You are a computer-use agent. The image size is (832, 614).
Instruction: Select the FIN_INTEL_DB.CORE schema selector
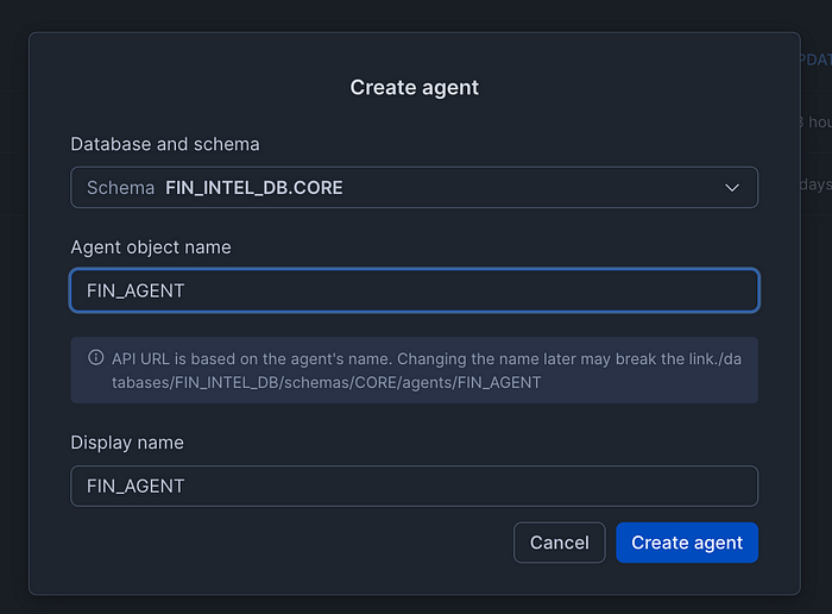(x=414, y=187)
